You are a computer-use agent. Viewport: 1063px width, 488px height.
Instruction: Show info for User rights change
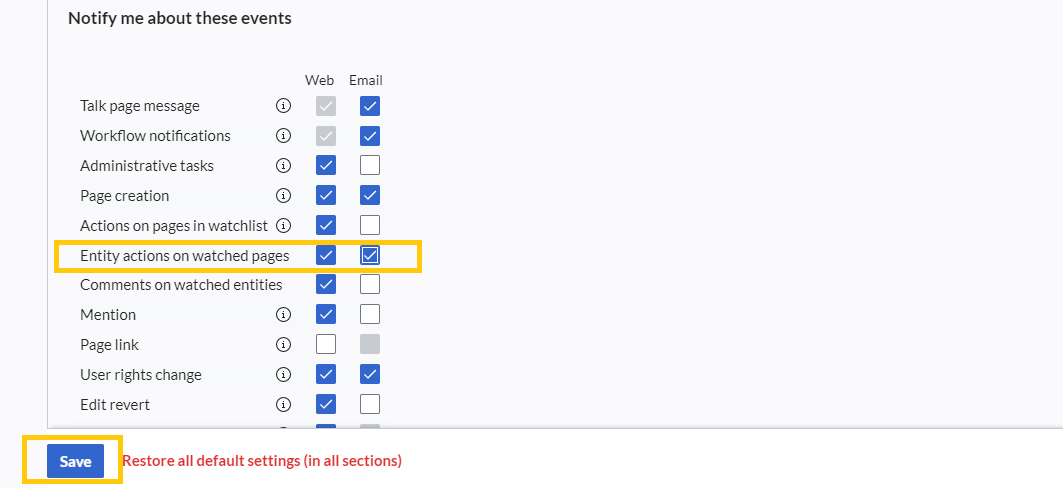coord(283,374)
